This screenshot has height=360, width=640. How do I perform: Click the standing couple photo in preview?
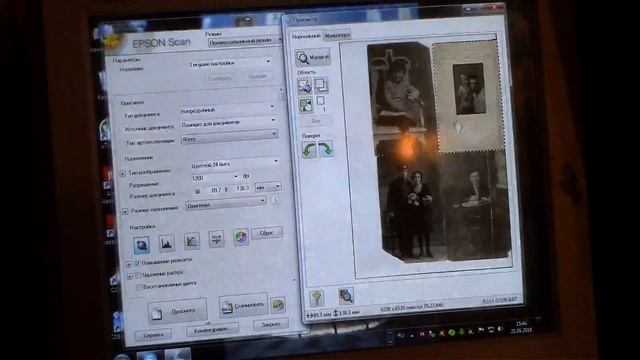pos(411,207)
